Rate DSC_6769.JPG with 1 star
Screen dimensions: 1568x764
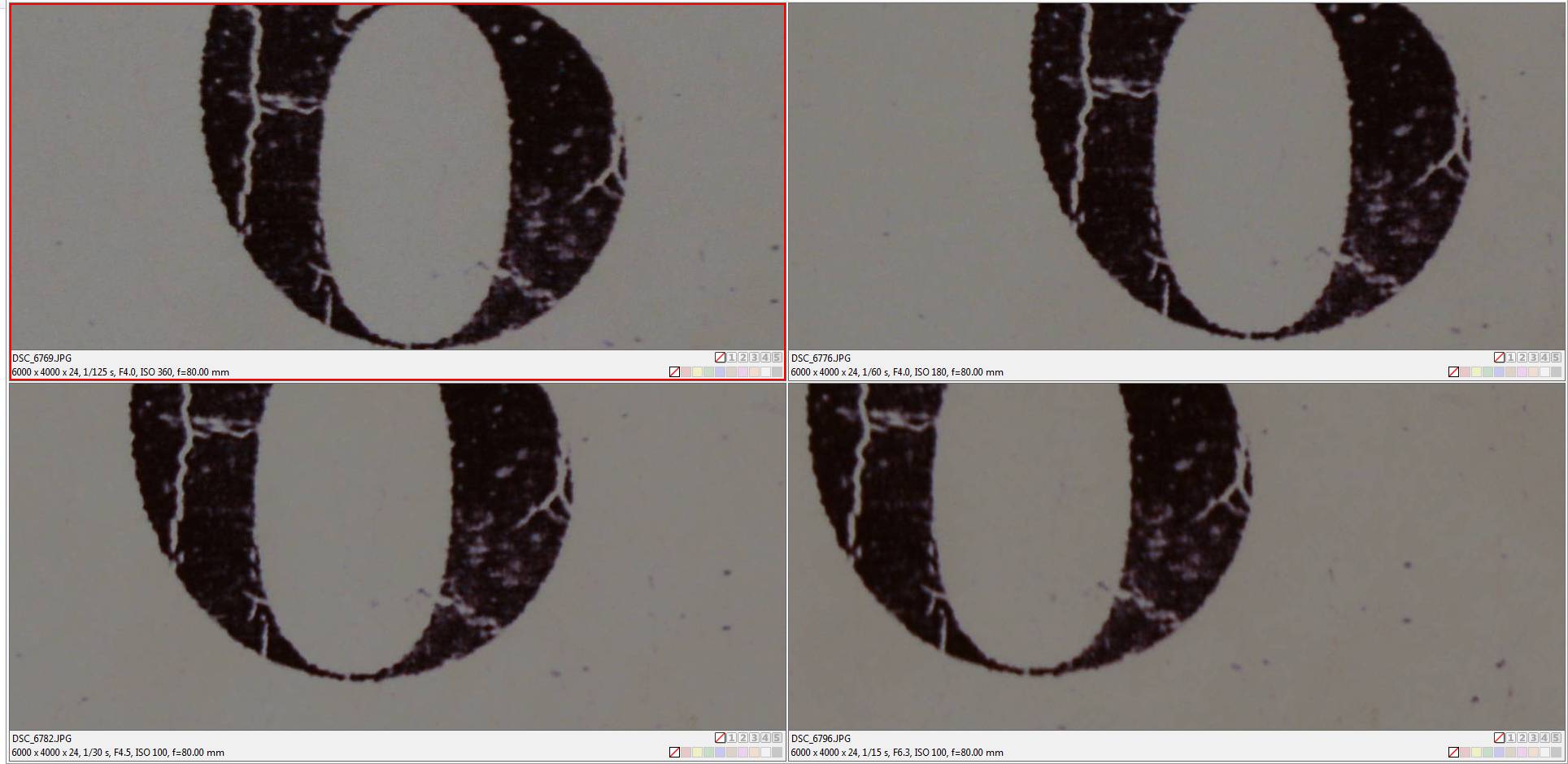pos(732,358)
